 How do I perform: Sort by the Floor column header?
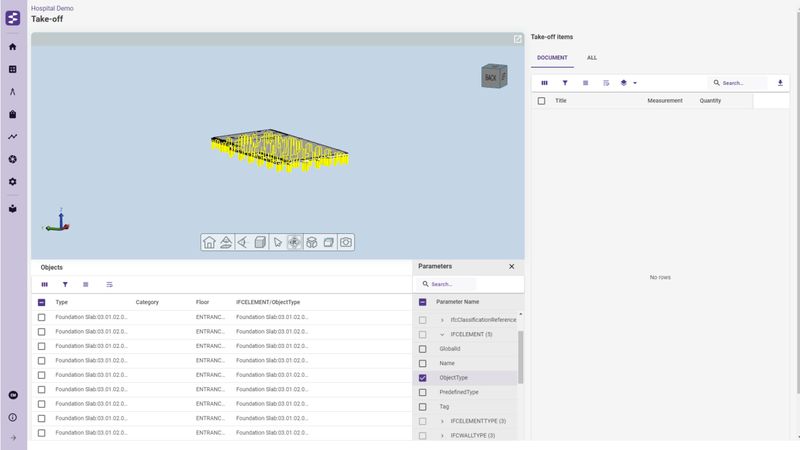click(203, 302)
